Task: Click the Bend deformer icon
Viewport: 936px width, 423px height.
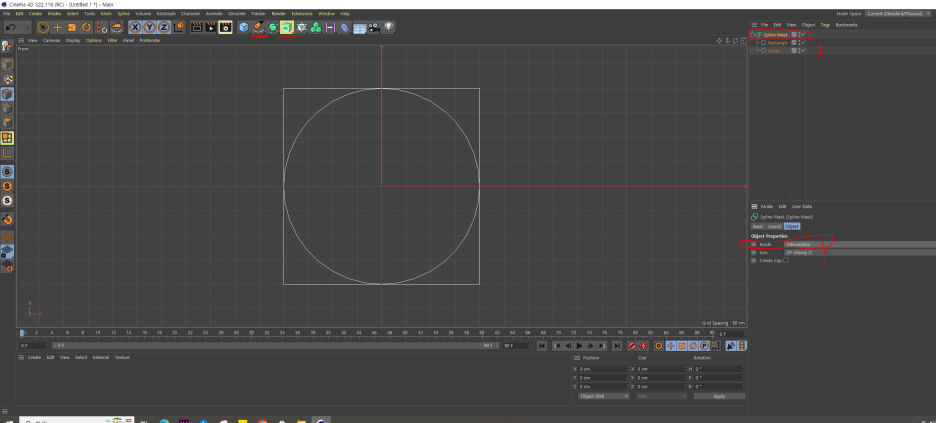Action: click(x=344, y=27)
